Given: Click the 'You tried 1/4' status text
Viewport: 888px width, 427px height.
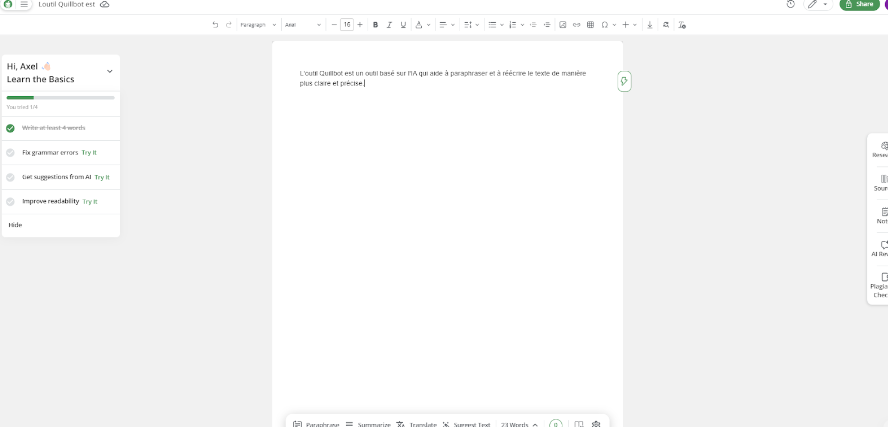Looking at the screenshot, I should (x=22, y=107).
